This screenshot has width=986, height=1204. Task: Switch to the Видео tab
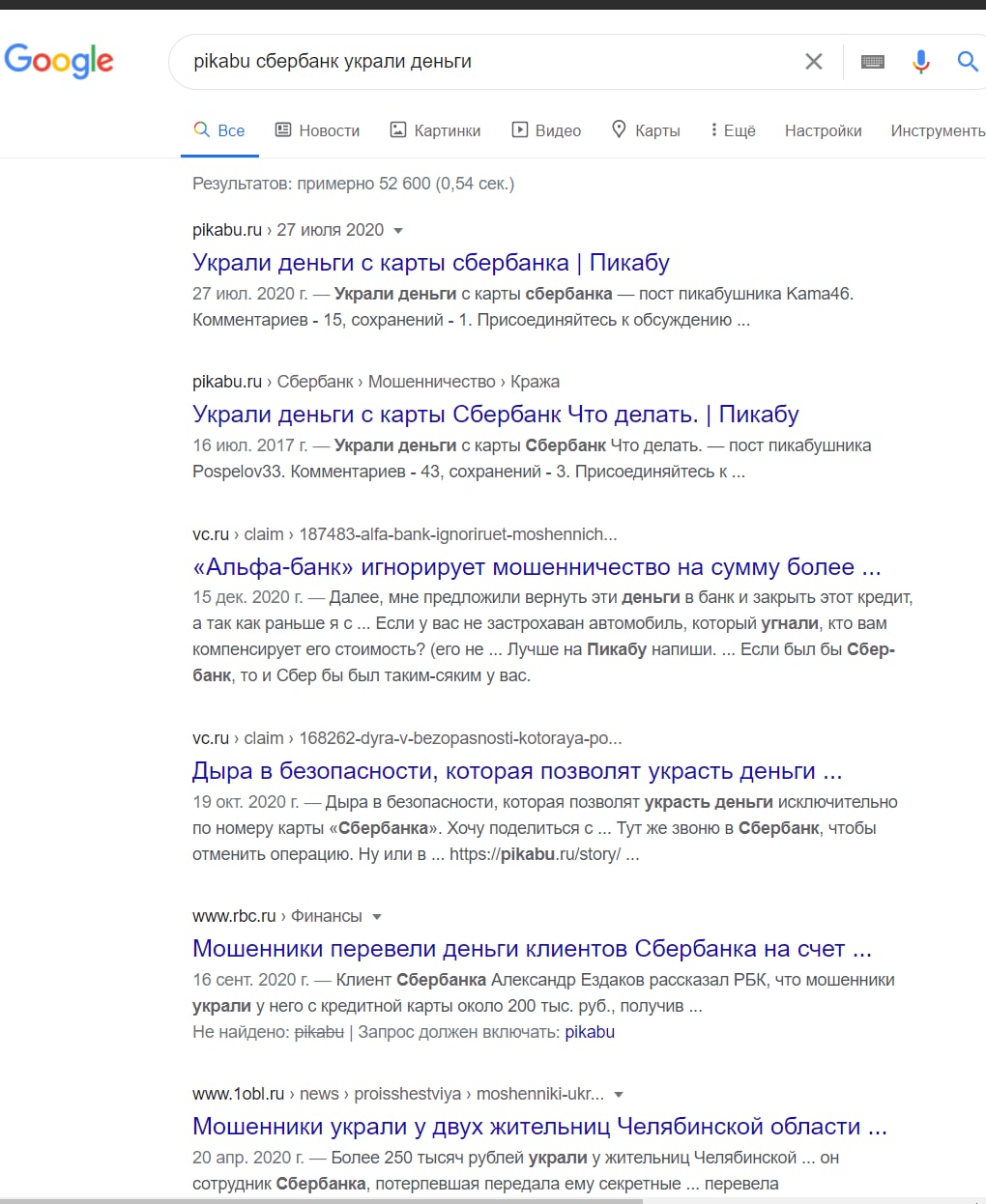click(546, 130)
